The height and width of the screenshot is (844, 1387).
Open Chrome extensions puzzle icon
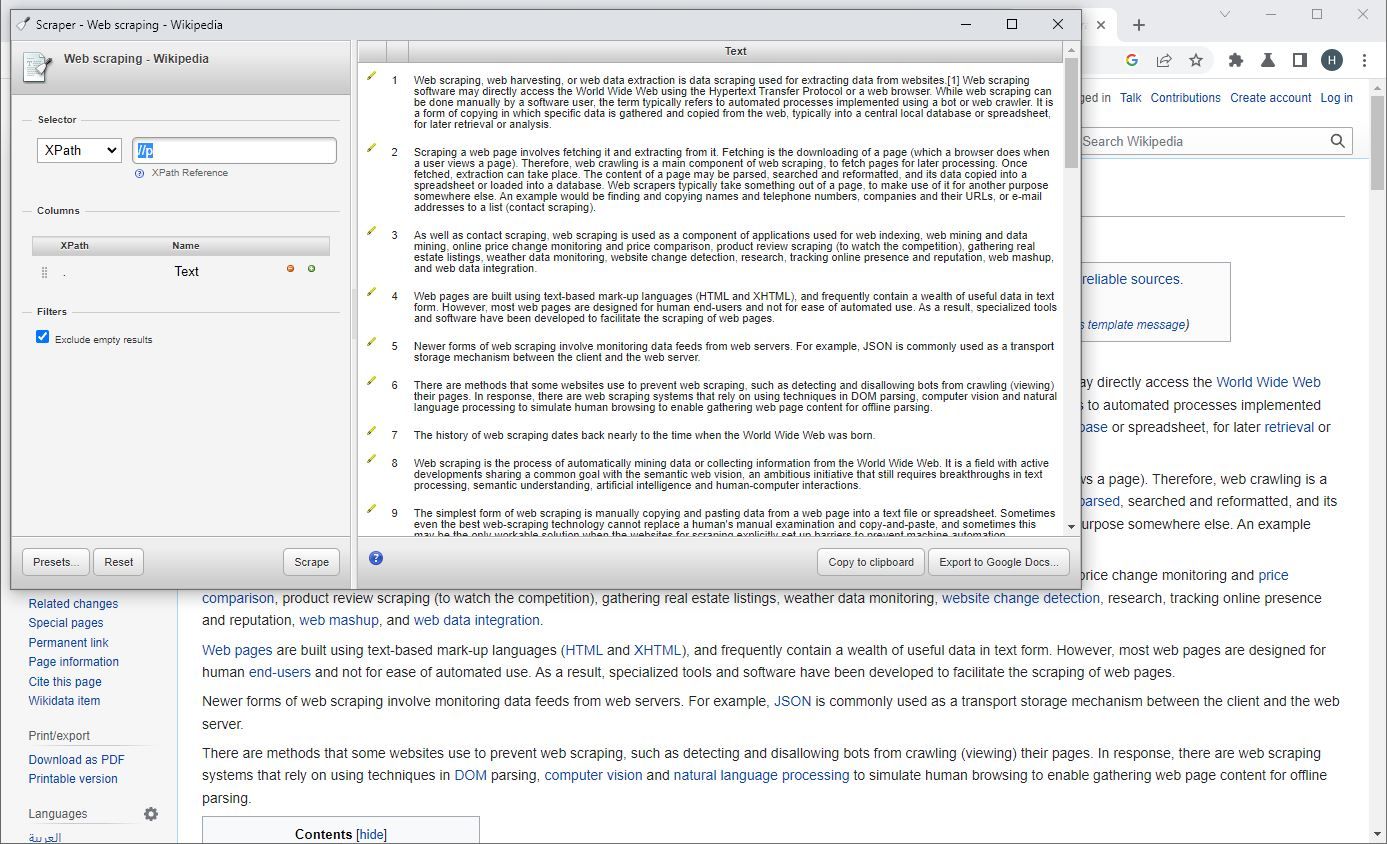coord(1236,60)
